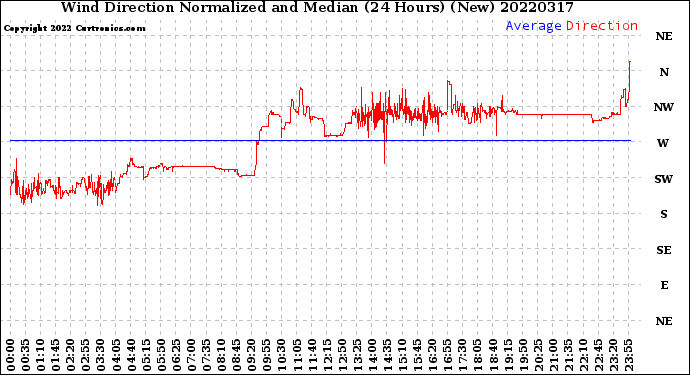690x375 pixels.
Task: Click the 04:05 time axis label
Action: click(116, 355)
